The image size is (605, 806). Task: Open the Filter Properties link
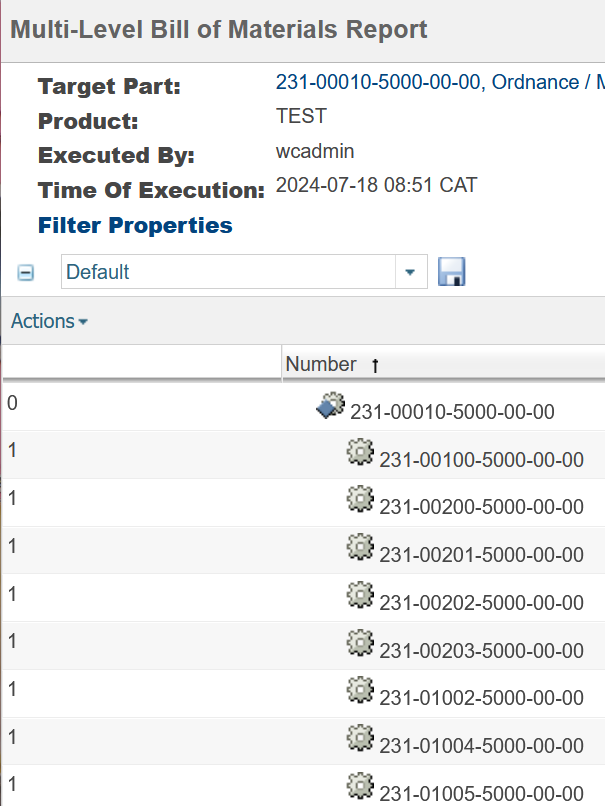pos(134,225)
